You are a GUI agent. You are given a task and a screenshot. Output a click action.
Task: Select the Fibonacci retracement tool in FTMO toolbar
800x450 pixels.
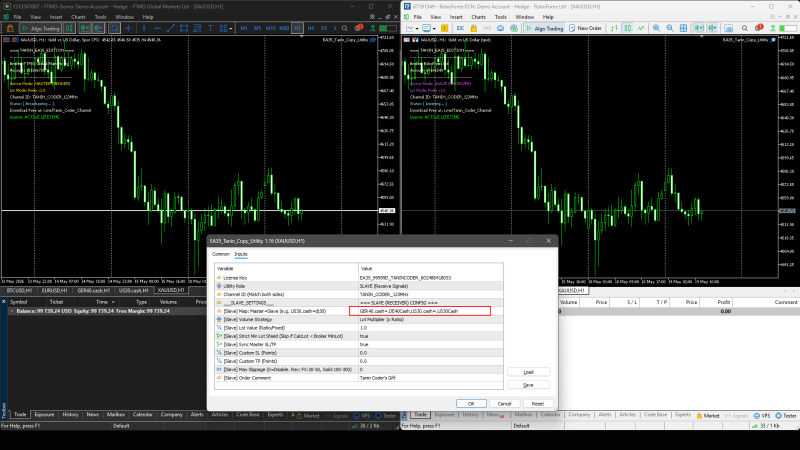(197, 28)
